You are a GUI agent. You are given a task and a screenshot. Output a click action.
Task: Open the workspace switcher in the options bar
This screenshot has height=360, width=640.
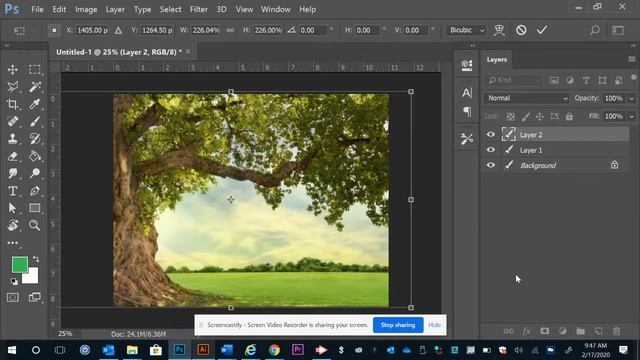pyautogui.click(x=618, y=30)
